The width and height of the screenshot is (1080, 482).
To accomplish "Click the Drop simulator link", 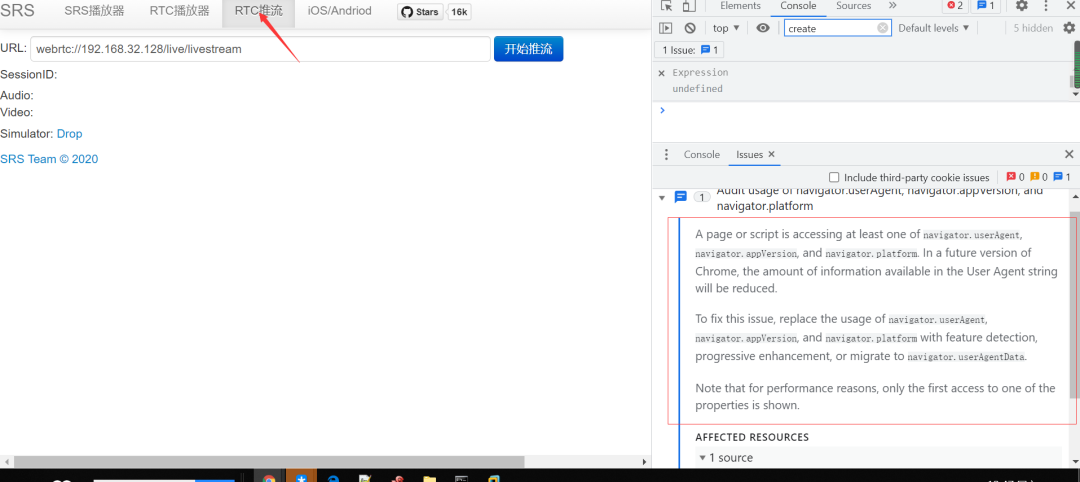I will [70, 134].
